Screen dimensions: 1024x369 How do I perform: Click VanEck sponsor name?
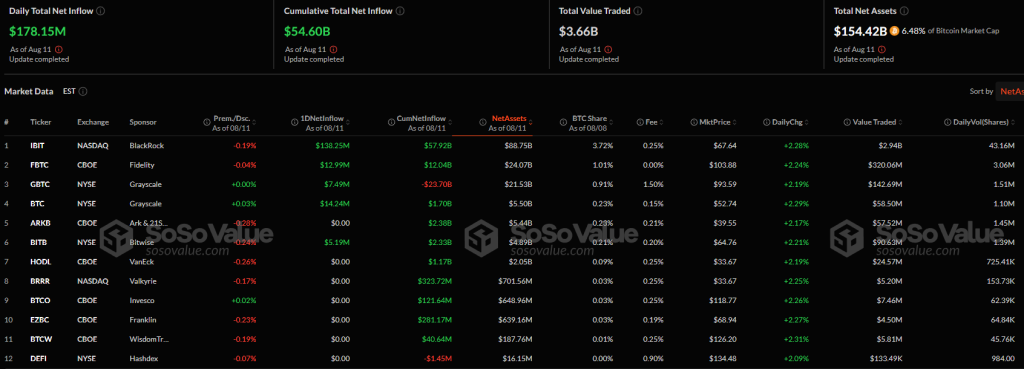coord(140,261)
